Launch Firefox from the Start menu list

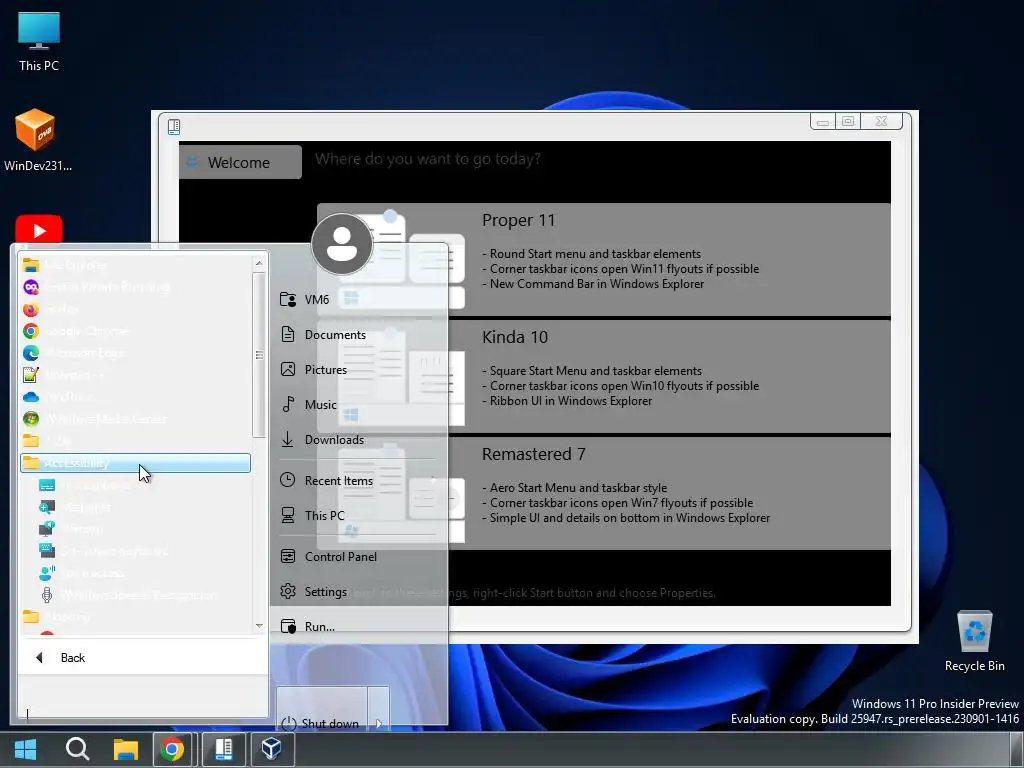pos(135,309)
